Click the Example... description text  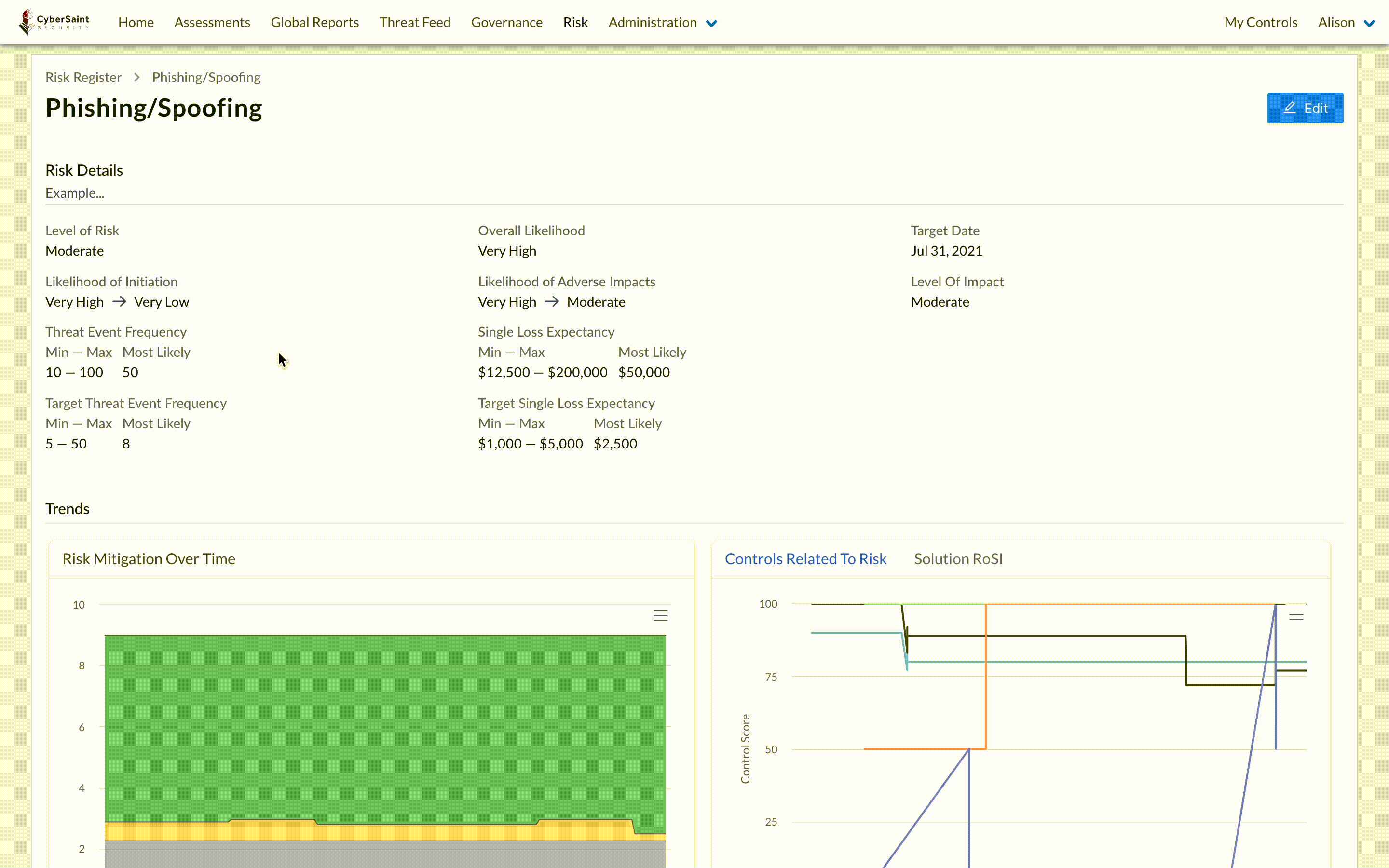click(x=75, y=193)
